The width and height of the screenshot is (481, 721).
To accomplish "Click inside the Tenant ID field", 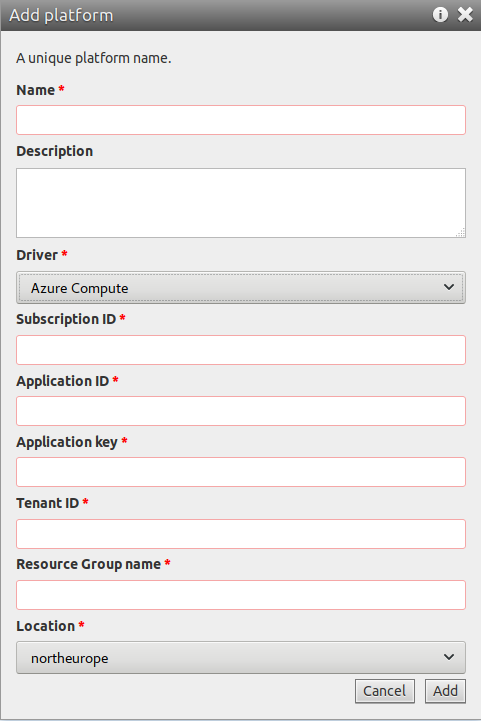I will click(241, 534).
